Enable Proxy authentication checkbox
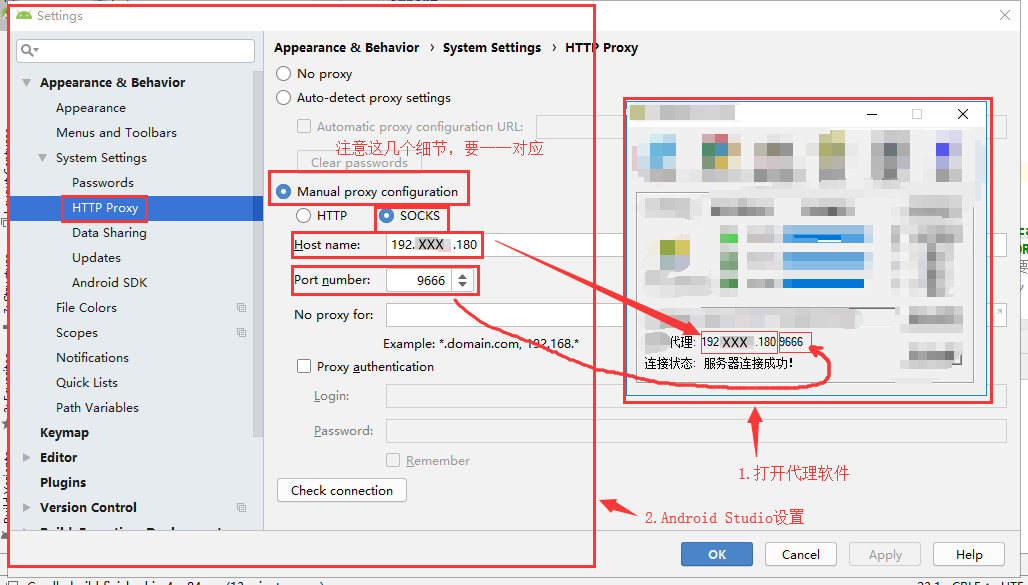 coord(304,366)
